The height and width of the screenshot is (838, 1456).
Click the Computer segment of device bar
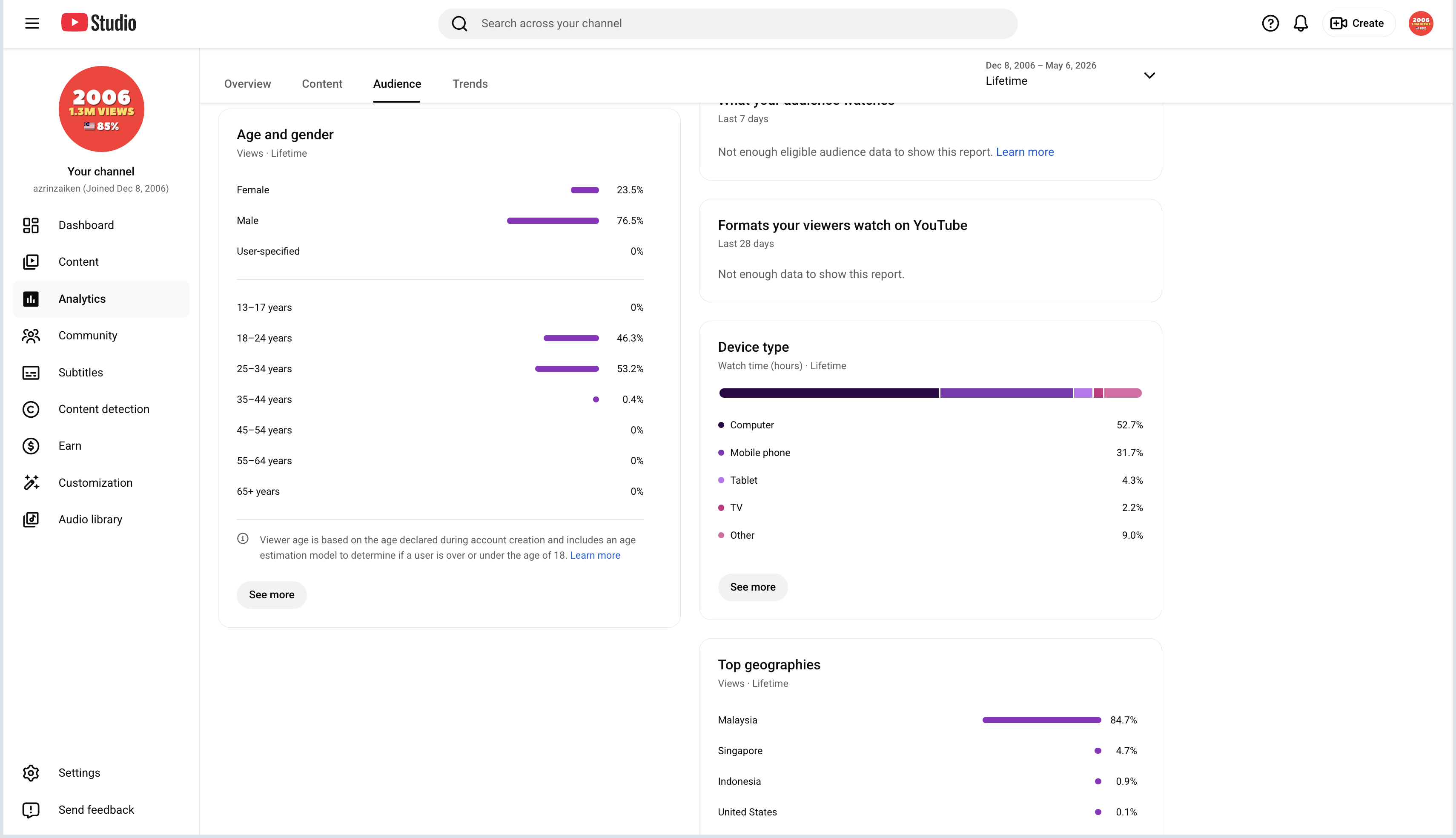pyautogui.click(x=829, y=393)
